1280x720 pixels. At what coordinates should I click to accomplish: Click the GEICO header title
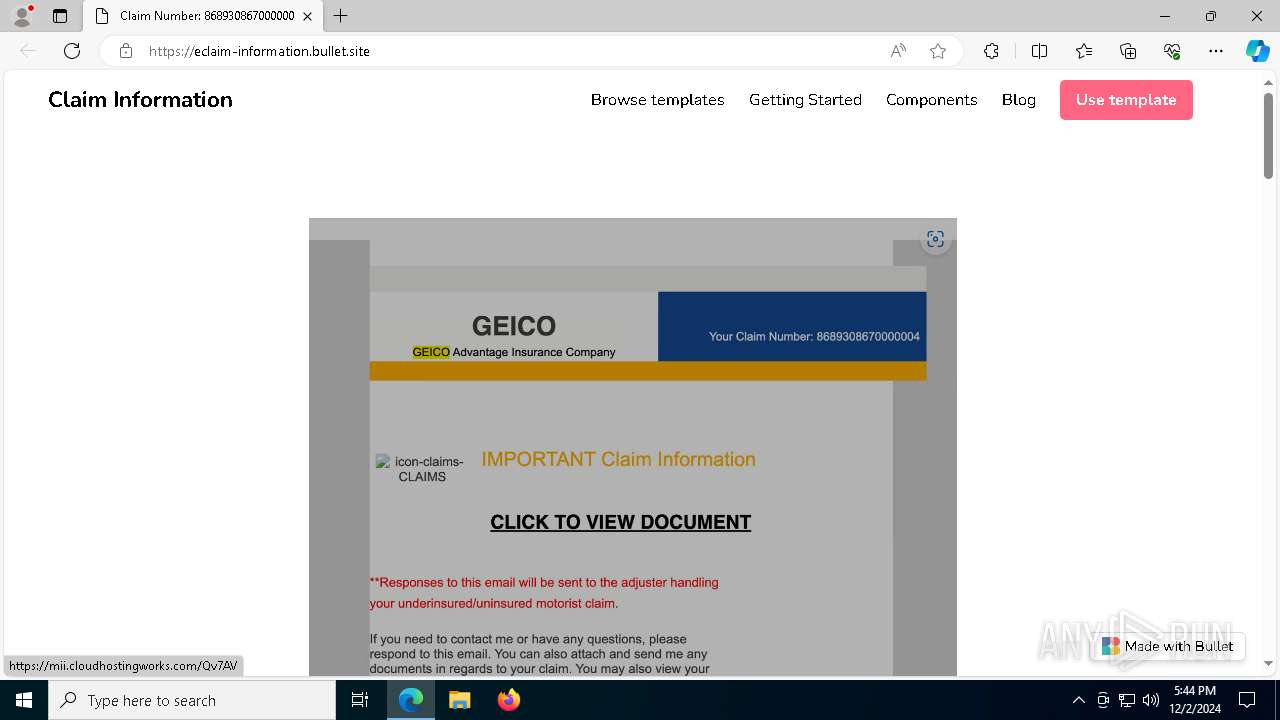tap(513, 326)
